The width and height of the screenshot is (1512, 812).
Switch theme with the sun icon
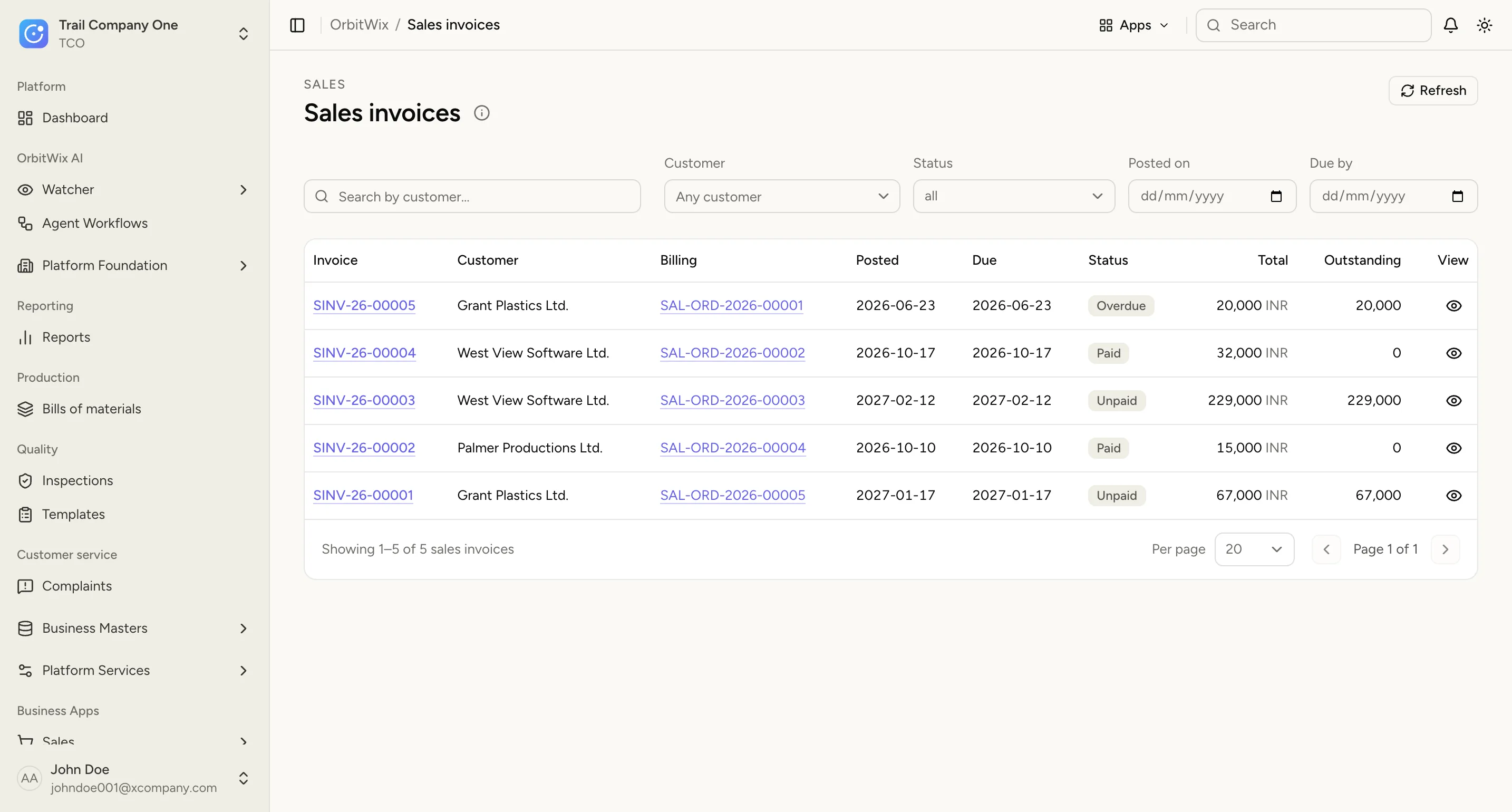pyautogui.click(x=1485, y=25)
